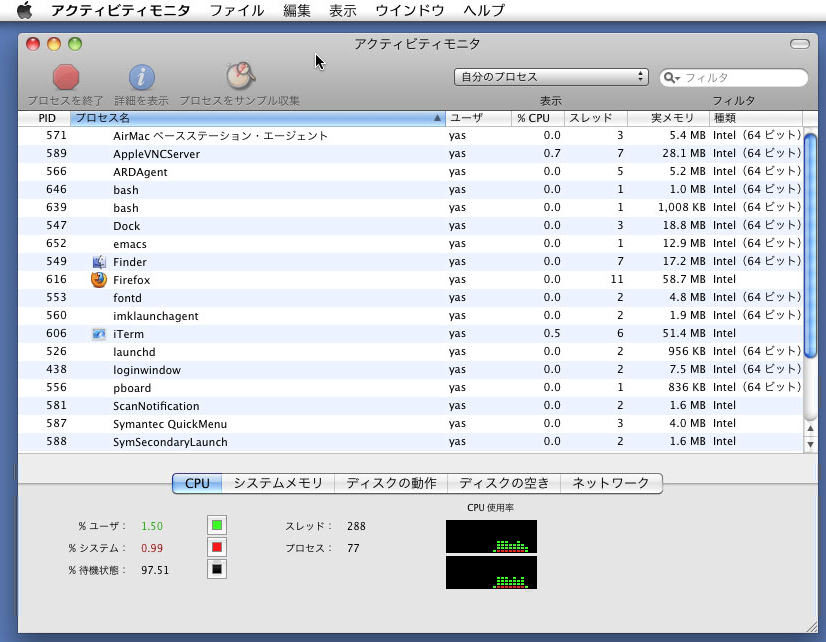Click the Firefox app icon in the process list
Viewport: 826px width, 642px height.
point(99,280)
